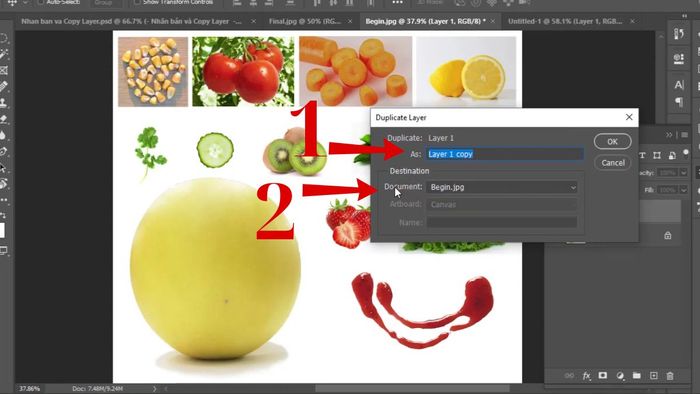Viewport: 700px width, 394px height.
Task: Change the screen mode icon
Action: (4, 251)
